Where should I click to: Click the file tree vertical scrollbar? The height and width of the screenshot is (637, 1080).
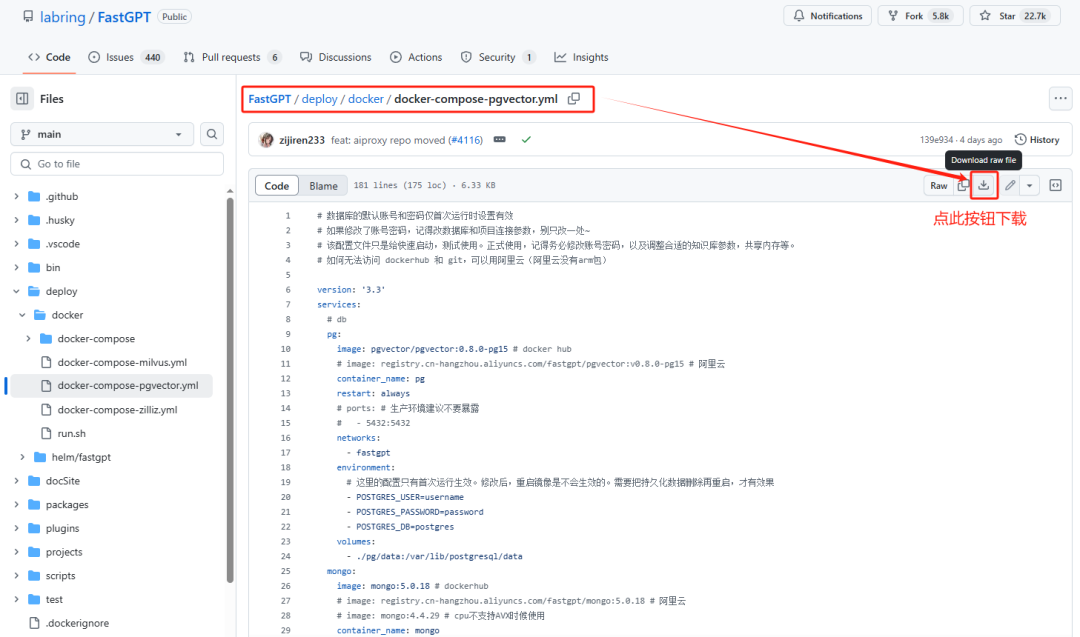tap(230, 389)
